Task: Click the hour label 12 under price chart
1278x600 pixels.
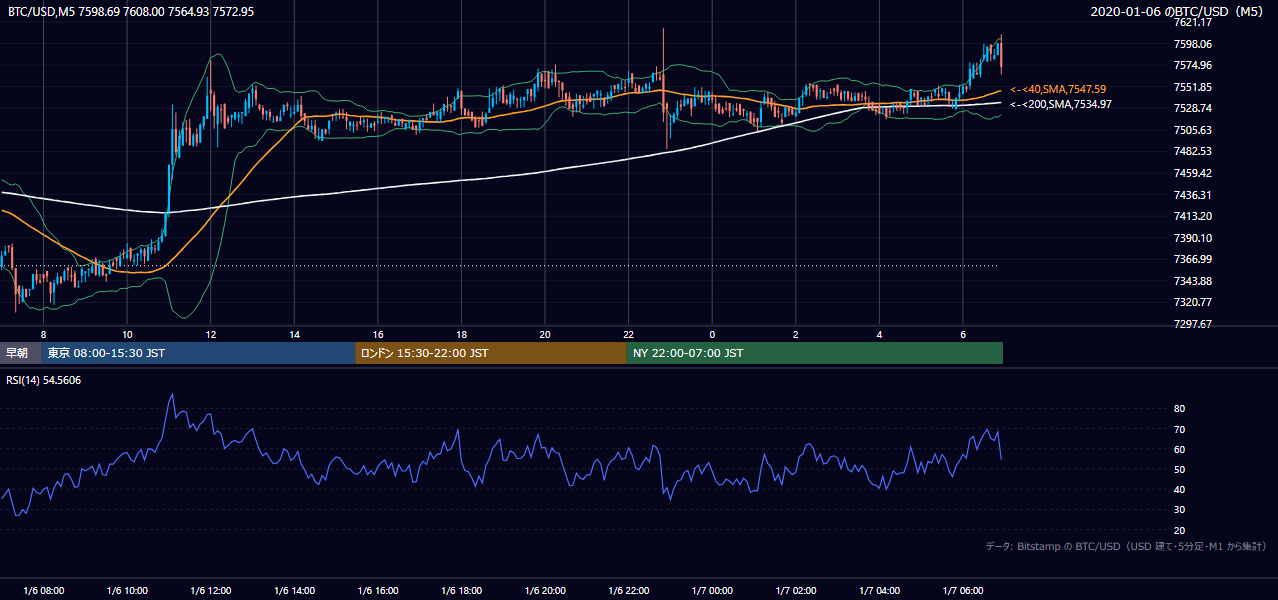Action: (x=211, y=334)
